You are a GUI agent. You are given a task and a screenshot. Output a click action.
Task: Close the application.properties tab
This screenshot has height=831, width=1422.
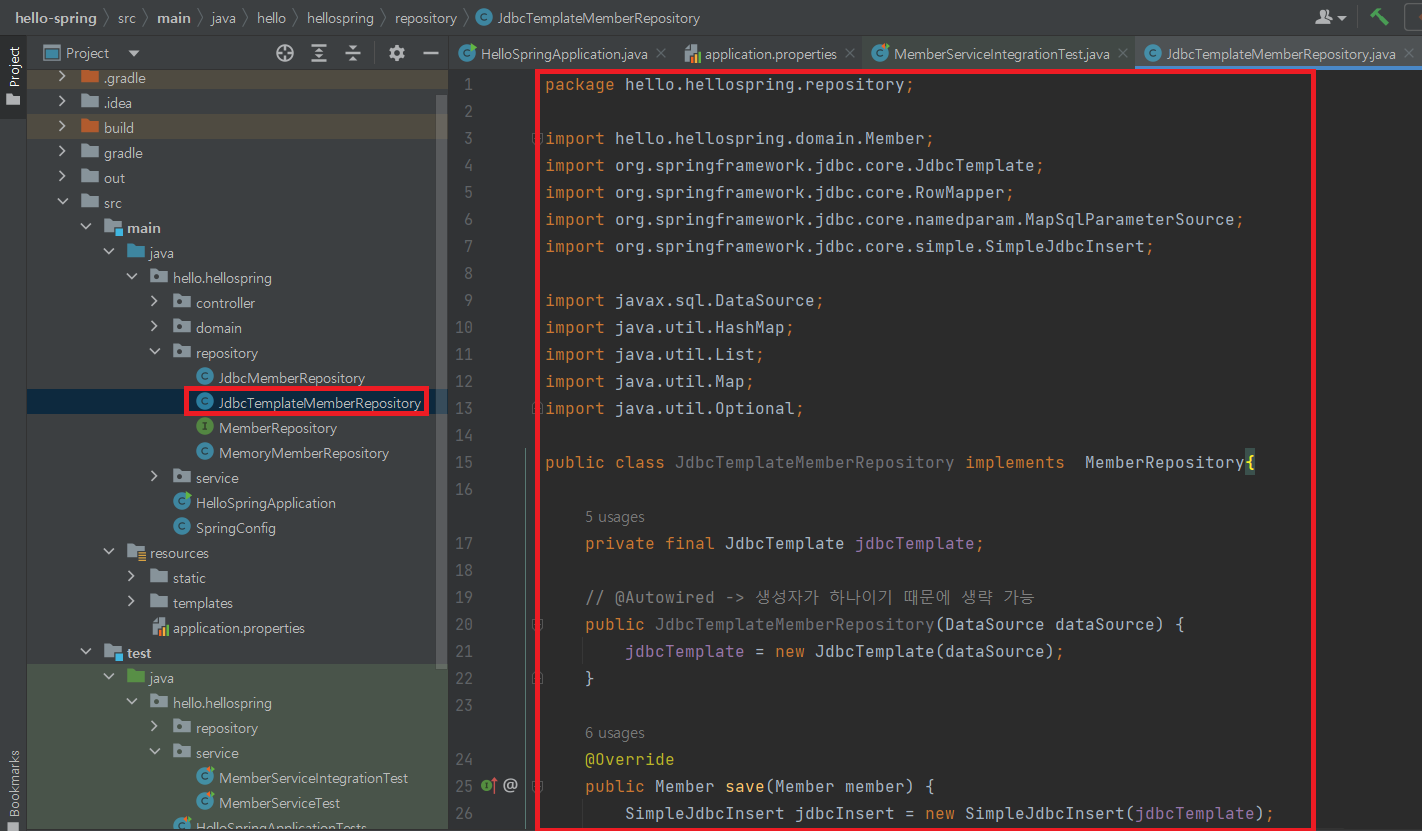click(850, 54)
